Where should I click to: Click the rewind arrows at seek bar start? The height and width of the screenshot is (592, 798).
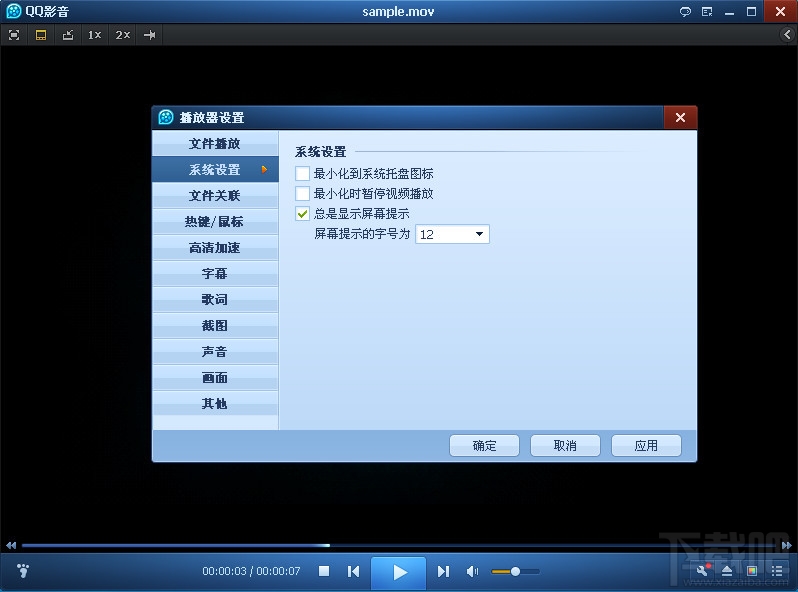point(11,546)
